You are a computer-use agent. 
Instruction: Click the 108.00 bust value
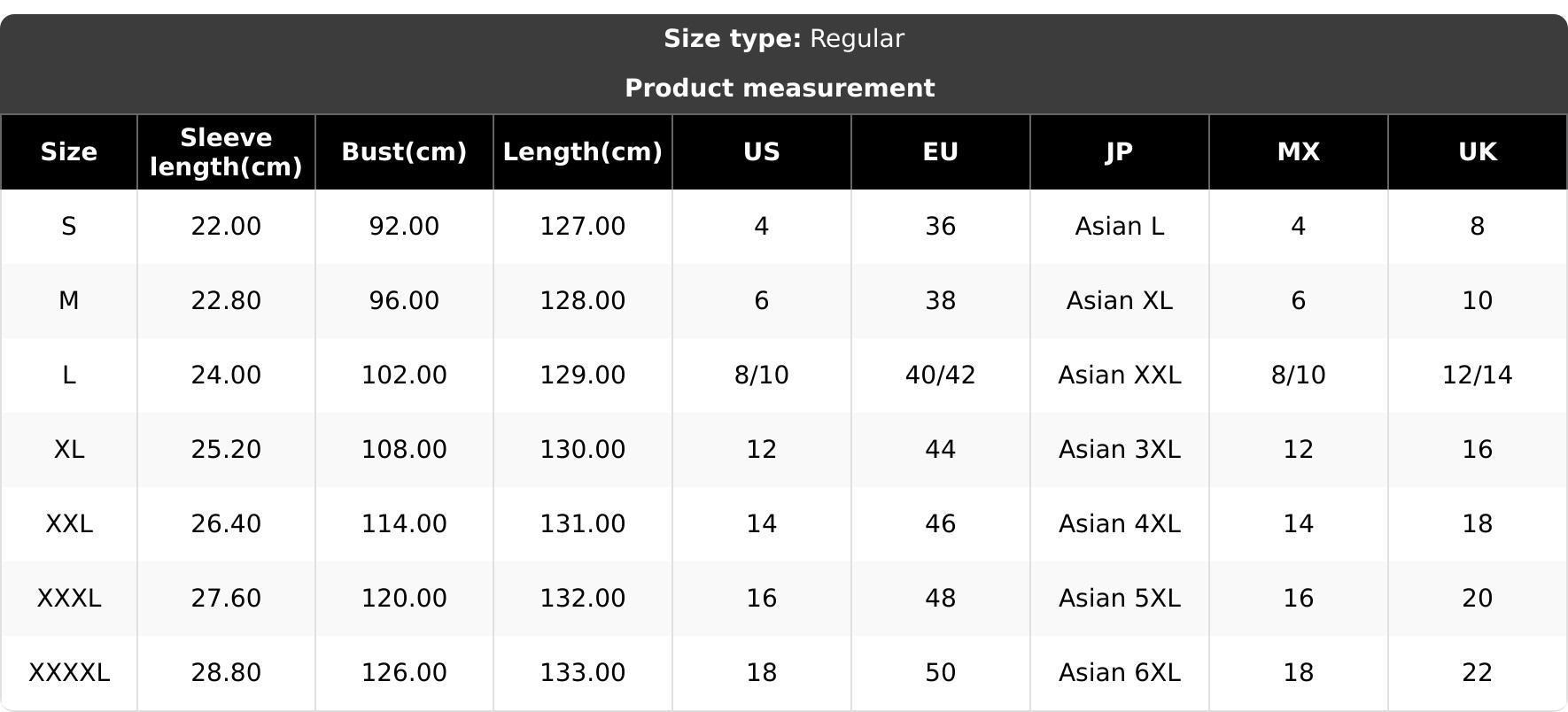pyautogui.click(x=405, y=450)
